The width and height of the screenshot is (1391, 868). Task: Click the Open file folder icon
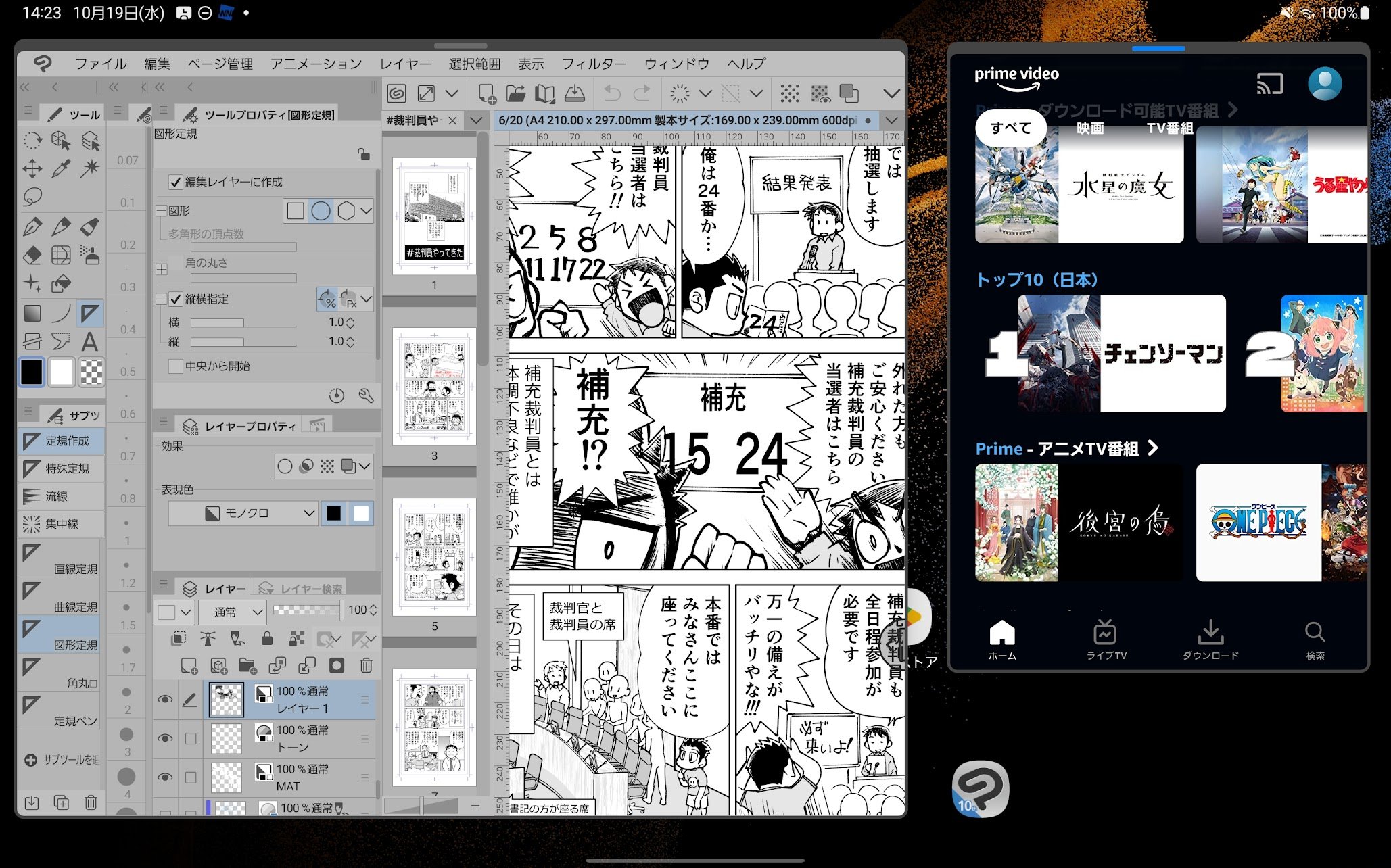pyautogui.click(x=516, y=93)
